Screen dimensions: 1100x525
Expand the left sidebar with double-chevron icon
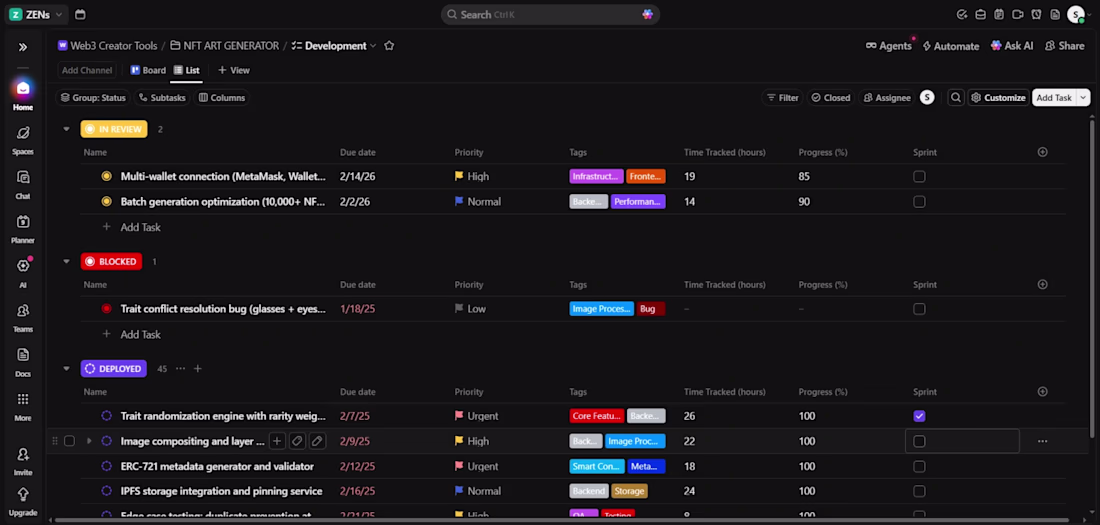(x=22, y=47)
